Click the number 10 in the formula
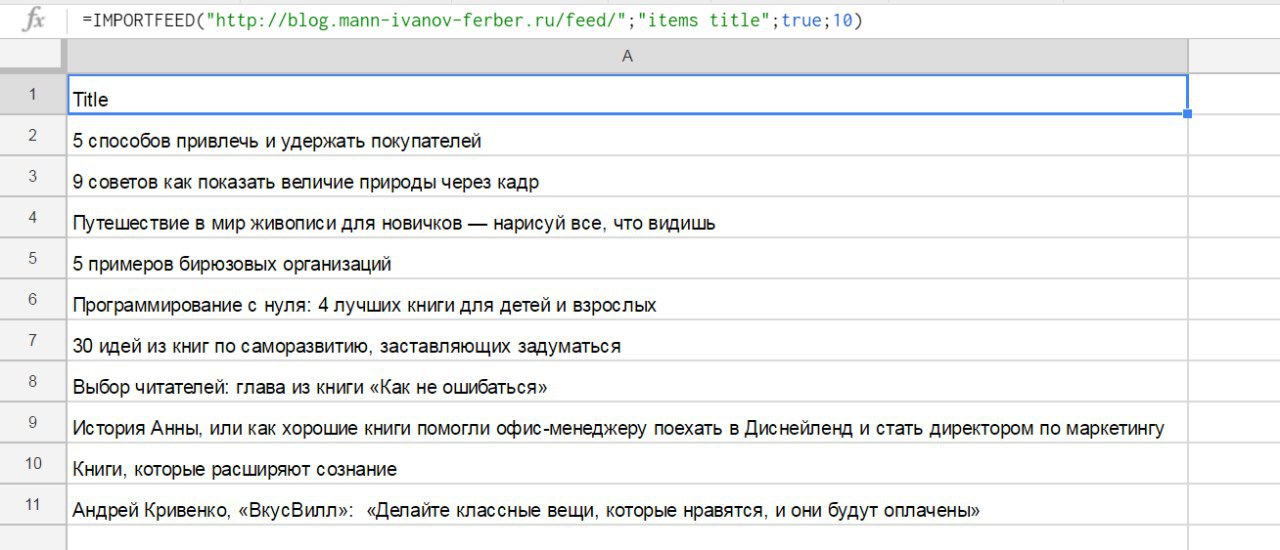 coord(842,21)
